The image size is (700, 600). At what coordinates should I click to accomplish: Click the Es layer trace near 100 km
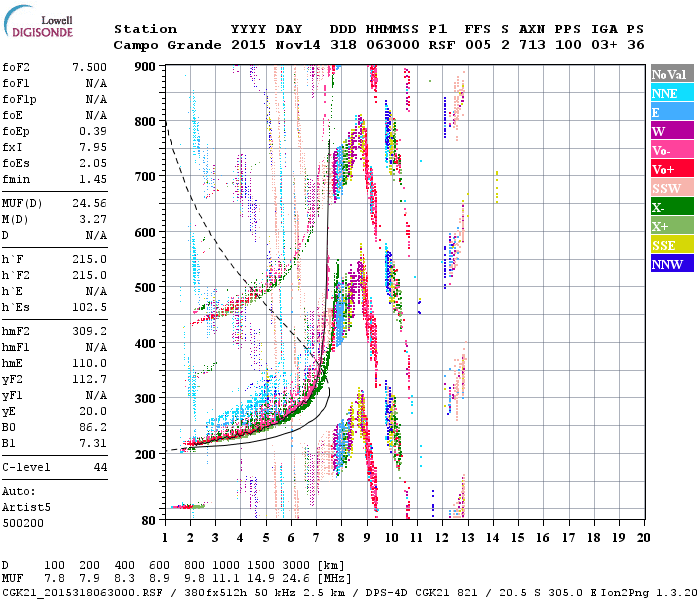[188, 507]
